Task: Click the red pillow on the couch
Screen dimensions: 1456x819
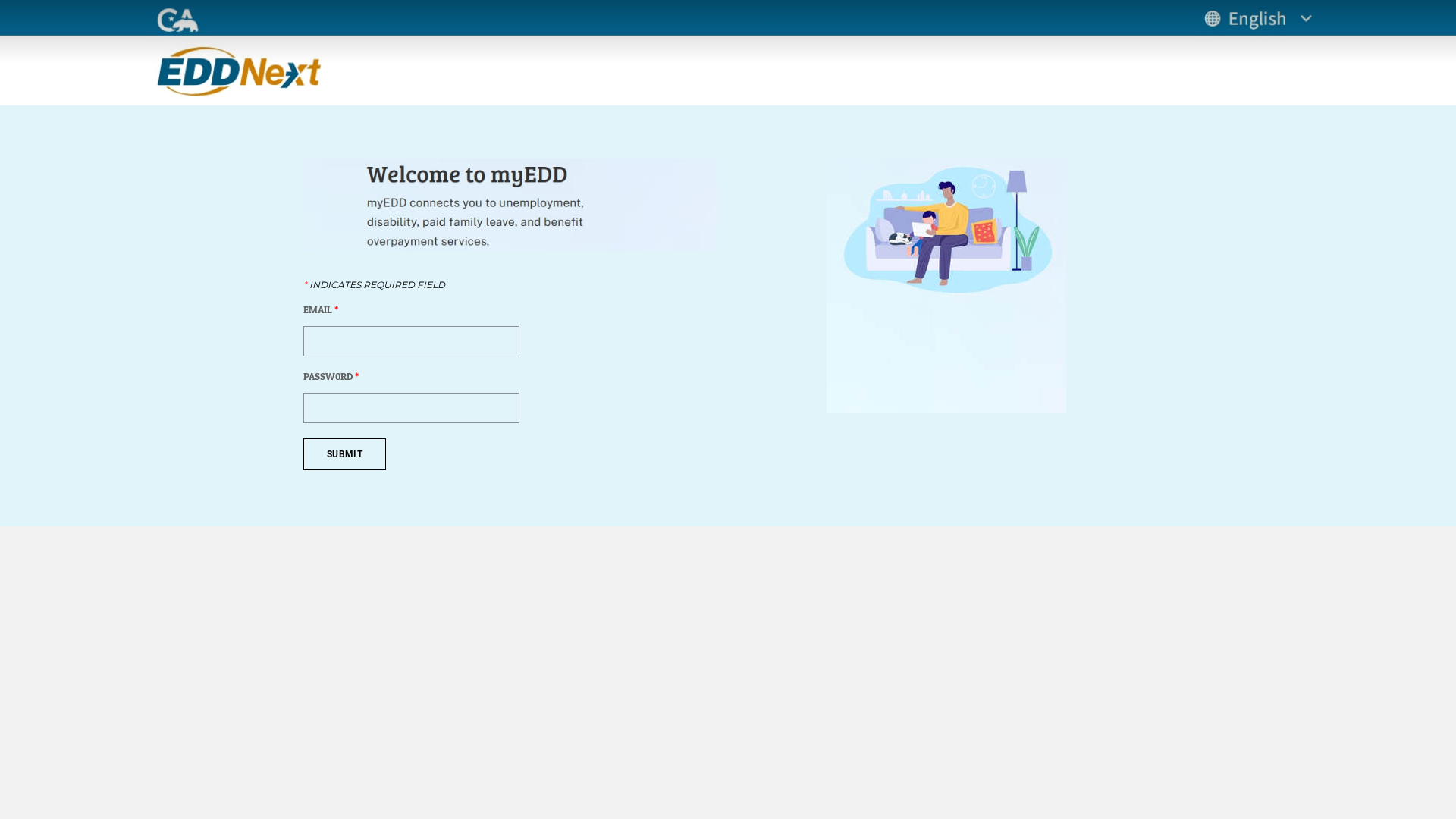Action: pos(984,231)
